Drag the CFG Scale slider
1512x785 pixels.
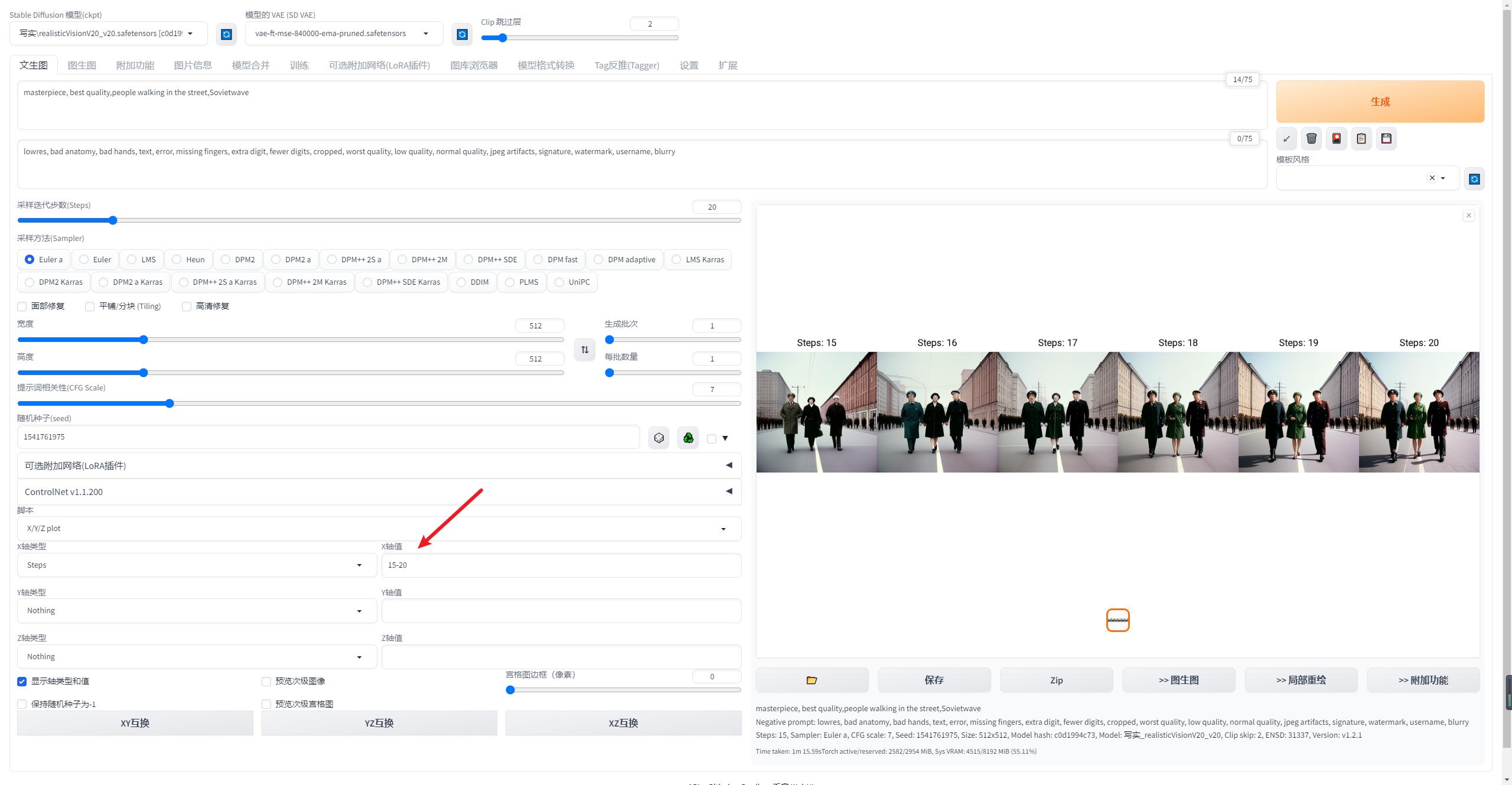[x=171, y=403]
